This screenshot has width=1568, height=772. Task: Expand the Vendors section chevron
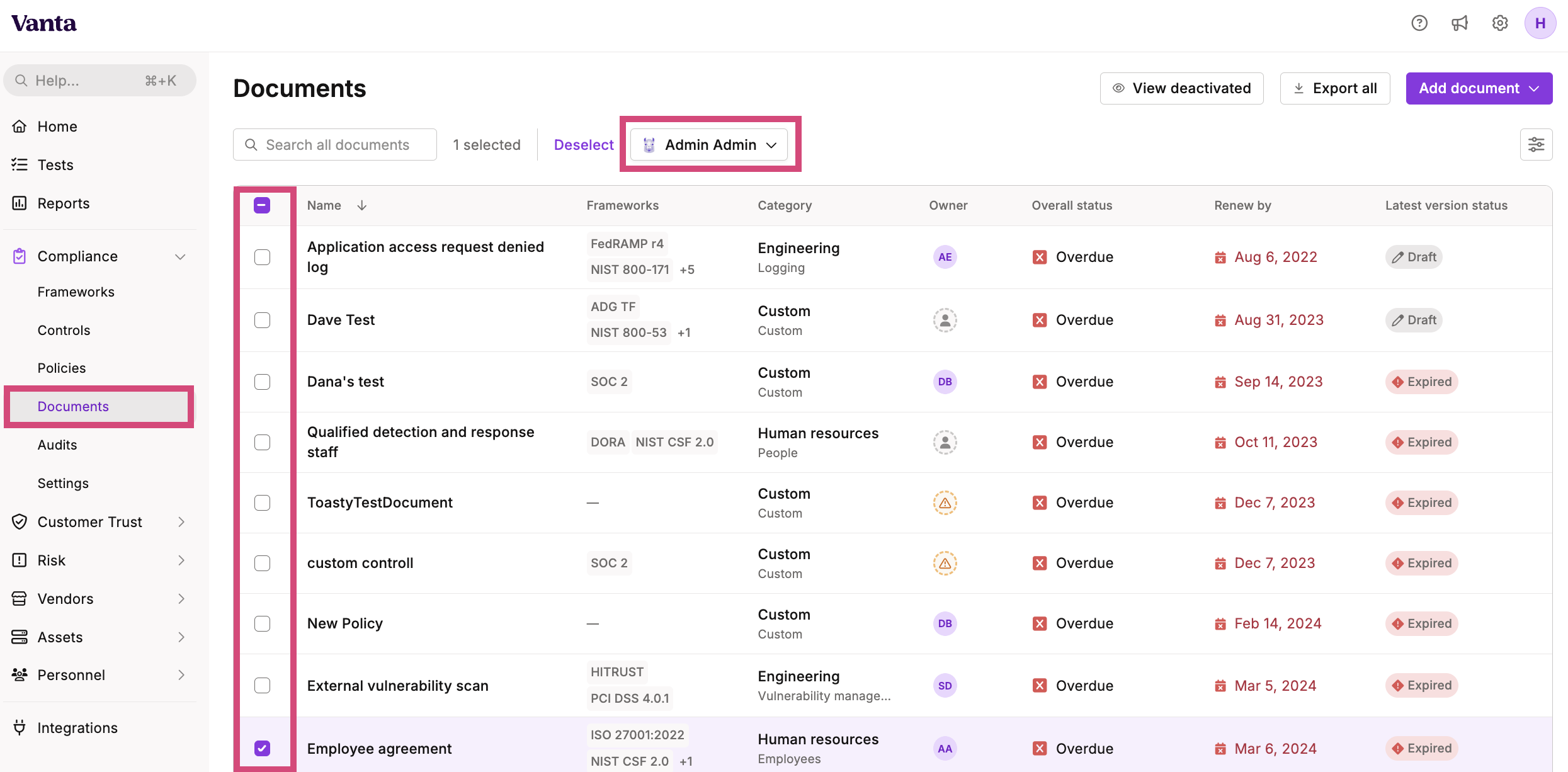coord(181,599)
